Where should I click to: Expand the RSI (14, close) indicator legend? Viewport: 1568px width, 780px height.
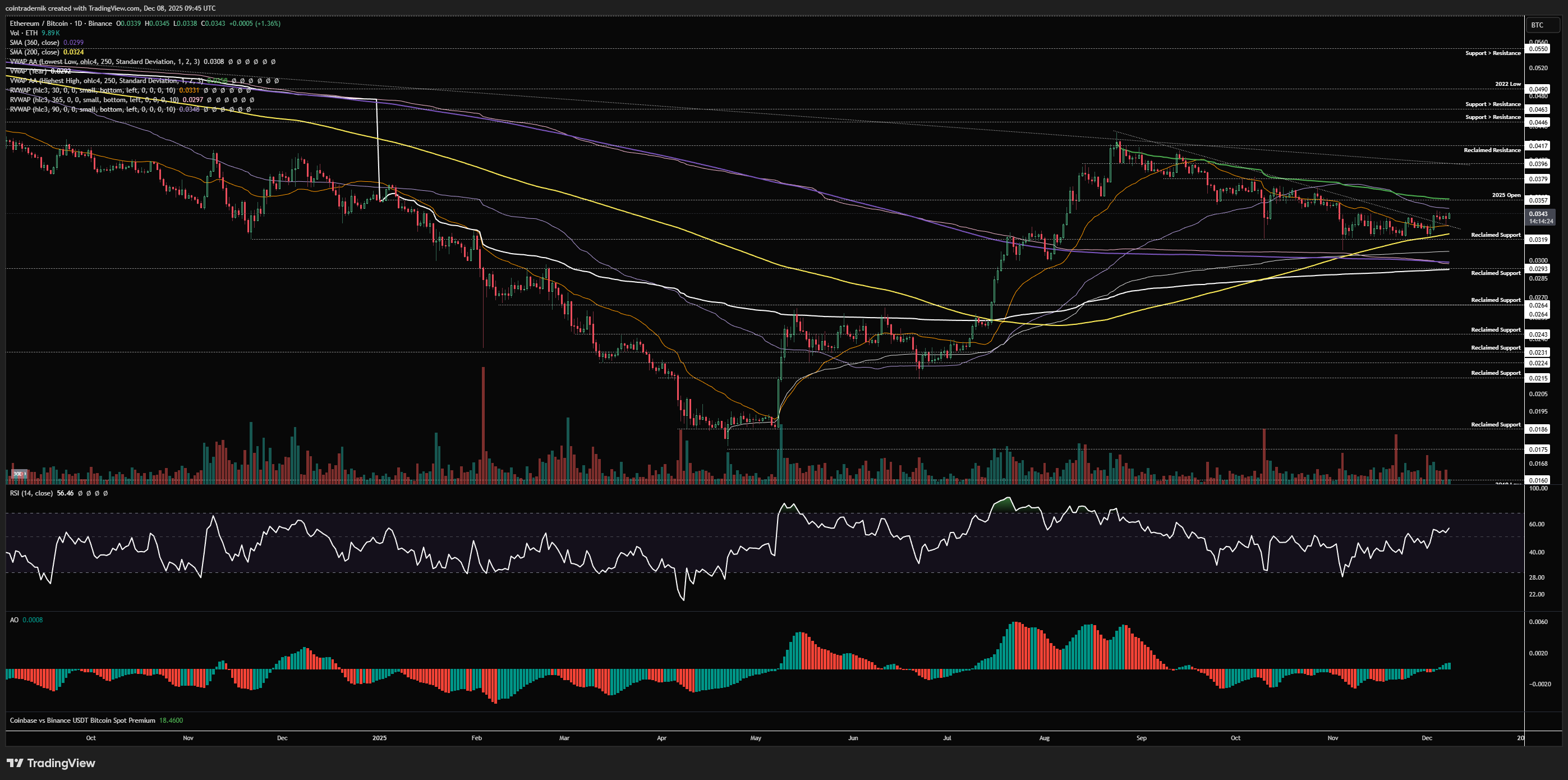[x=31, y=493]
